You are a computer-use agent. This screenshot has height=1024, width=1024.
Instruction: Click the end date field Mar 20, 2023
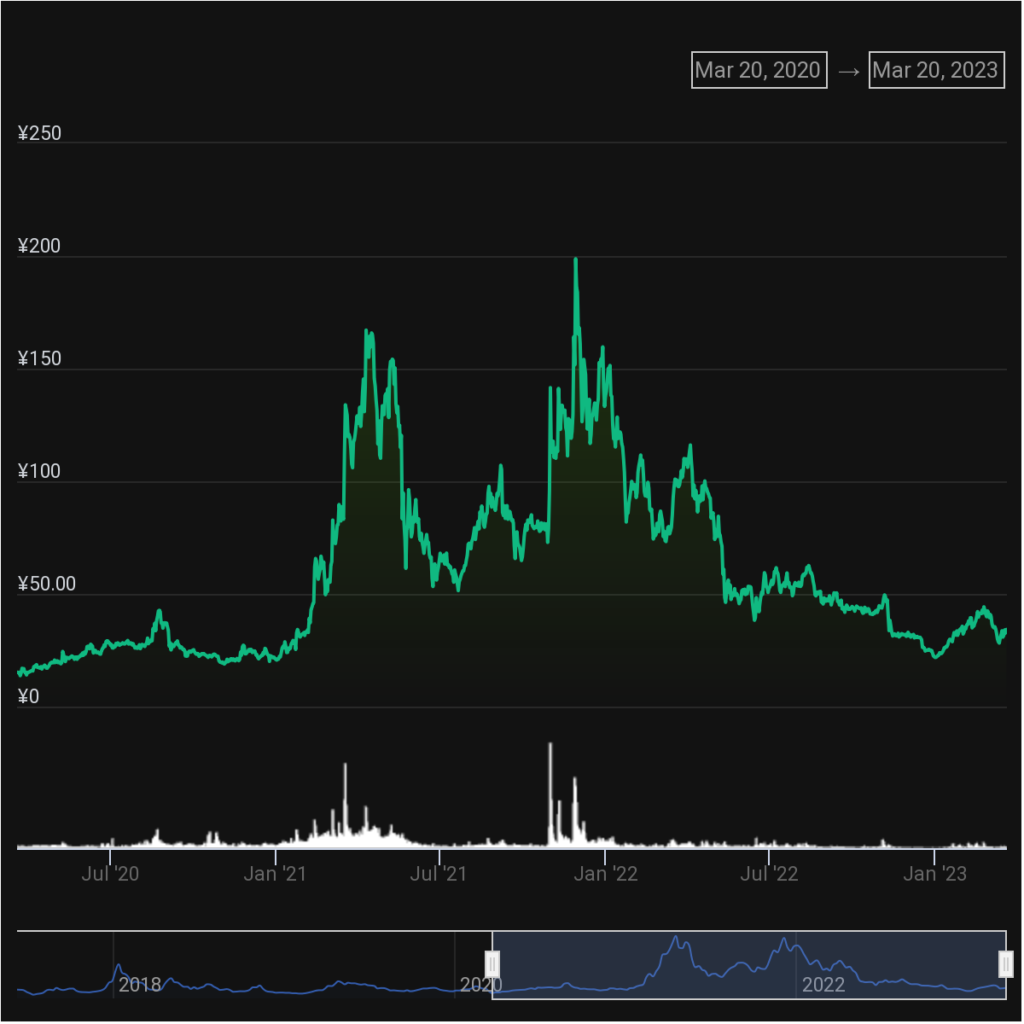click(936, 70)
